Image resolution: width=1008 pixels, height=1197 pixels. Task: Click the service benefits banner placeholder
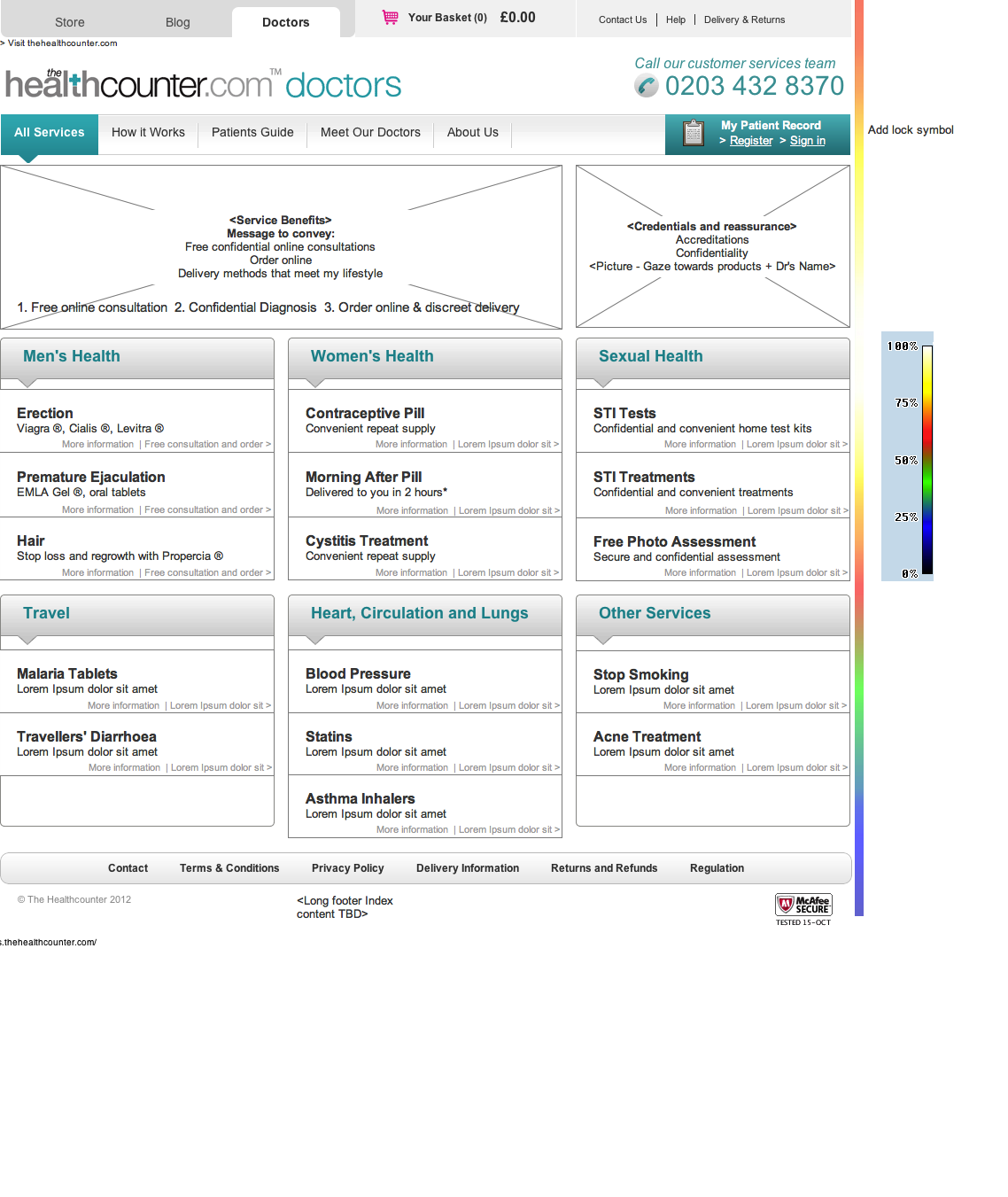[x=281, y=247]
